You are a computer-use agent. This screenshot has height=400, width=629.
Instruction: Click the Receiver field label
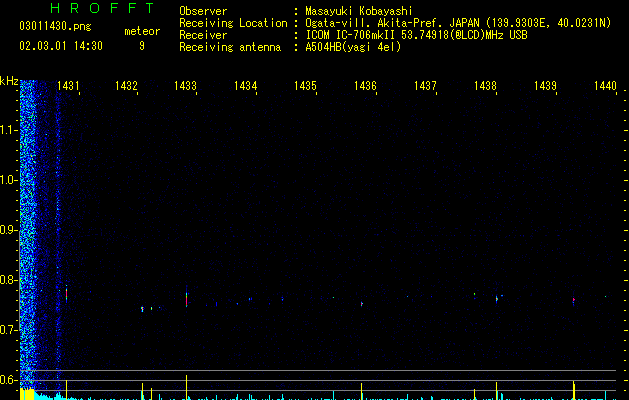click(x=203, y=35)
